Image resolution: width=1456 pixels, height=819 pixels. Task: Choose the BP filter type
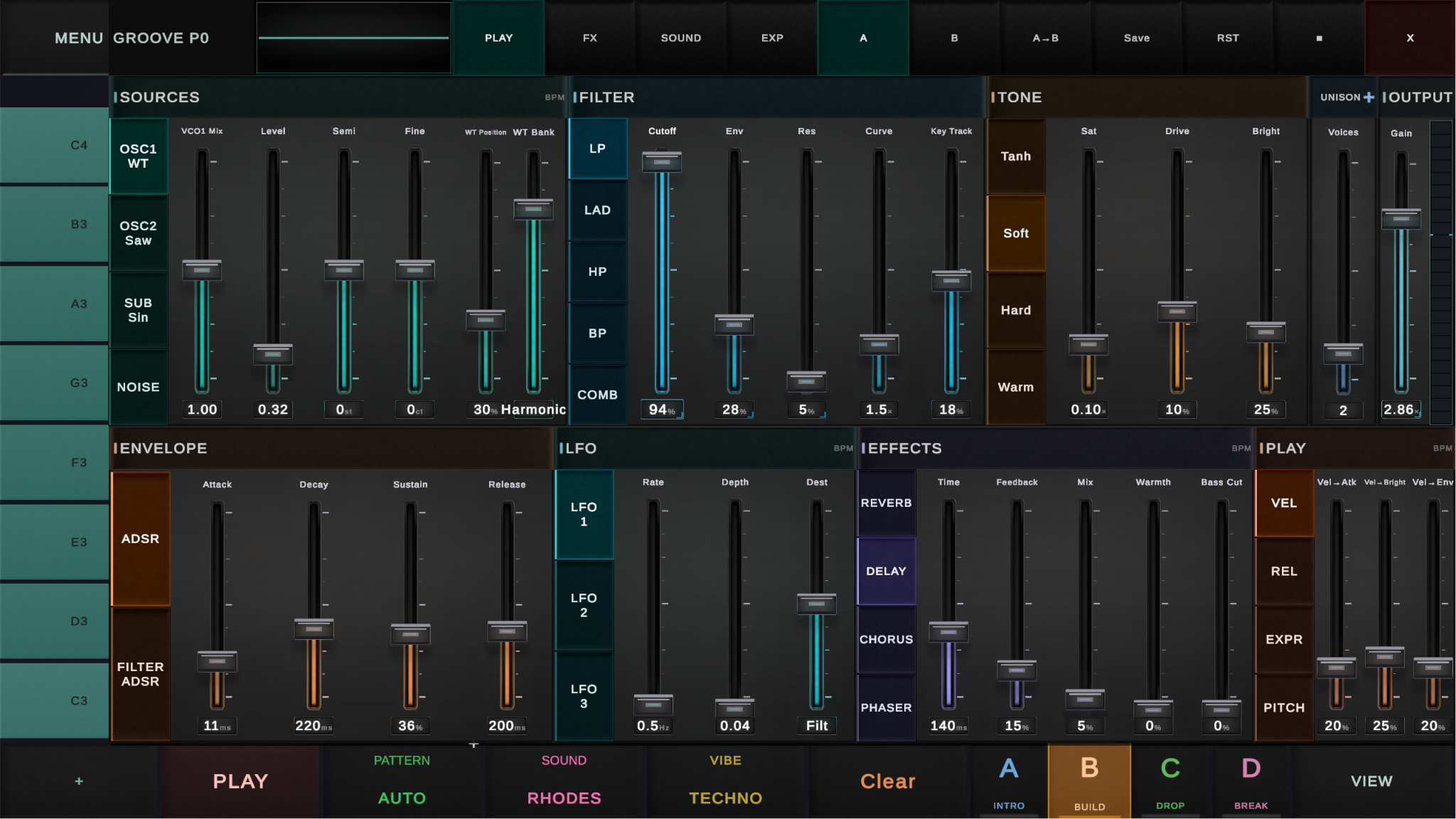pos(598,333)
